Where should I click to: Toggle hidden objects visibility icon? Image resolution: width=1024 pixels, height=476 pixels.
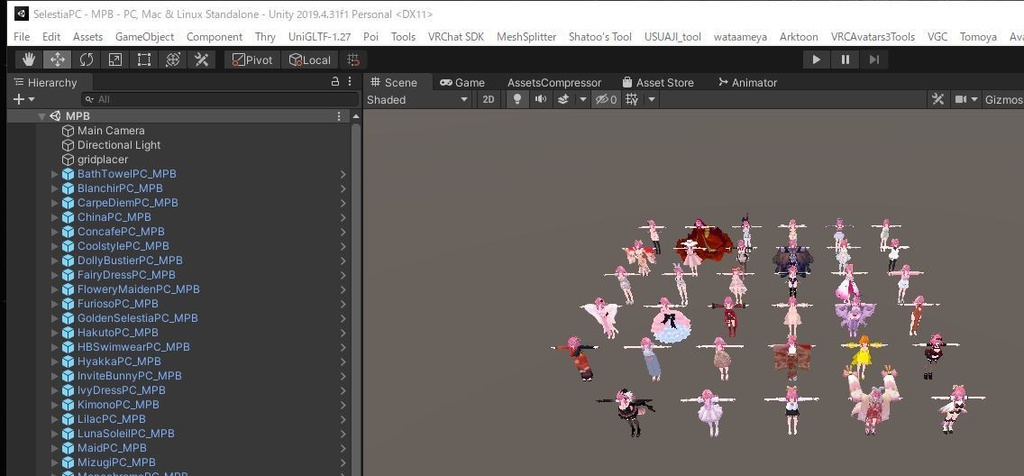[x=605, y=99]
